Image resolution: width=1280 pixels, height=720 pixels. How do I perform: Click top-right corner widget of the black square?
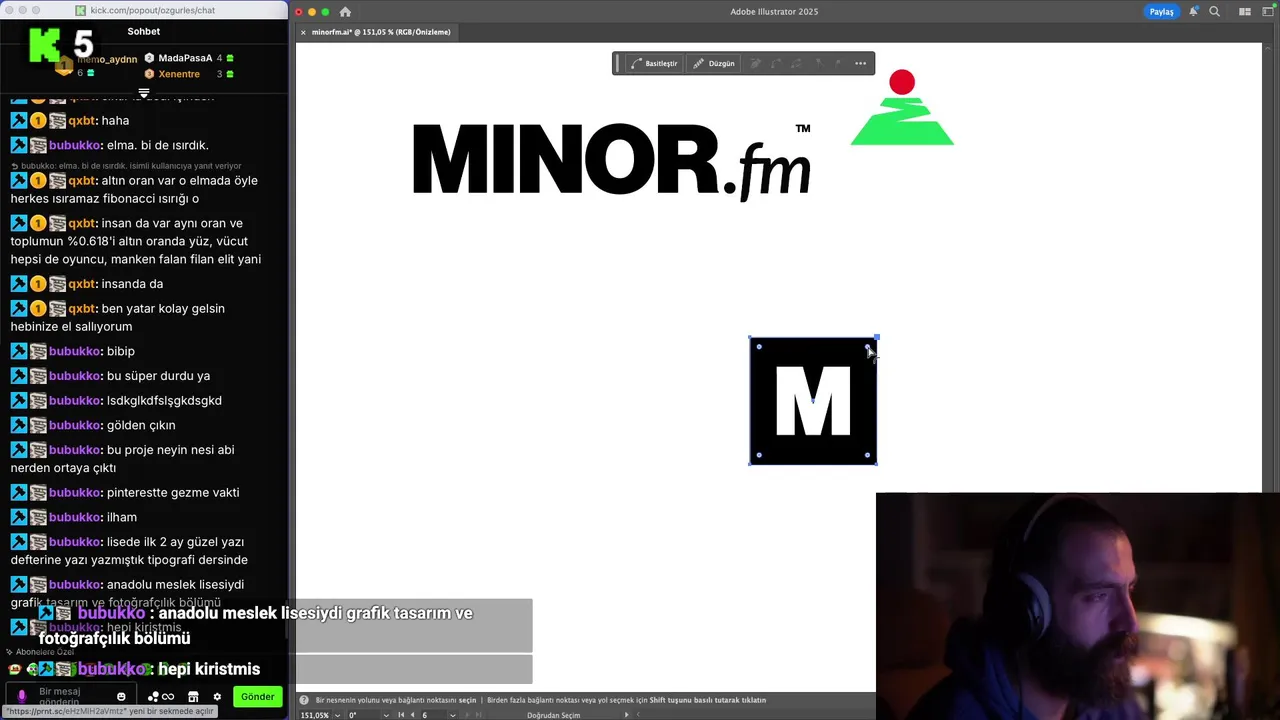(867, 347)
